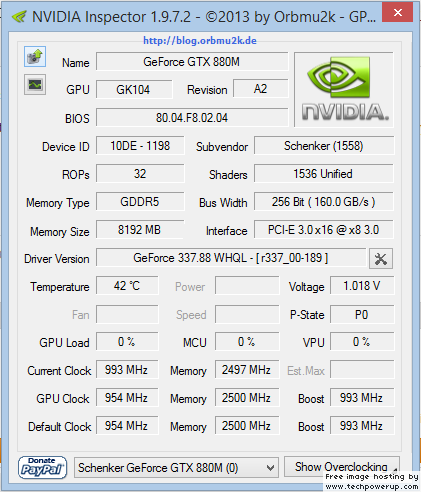
Task: Click the empty Fan field
Action: (127, 314)
